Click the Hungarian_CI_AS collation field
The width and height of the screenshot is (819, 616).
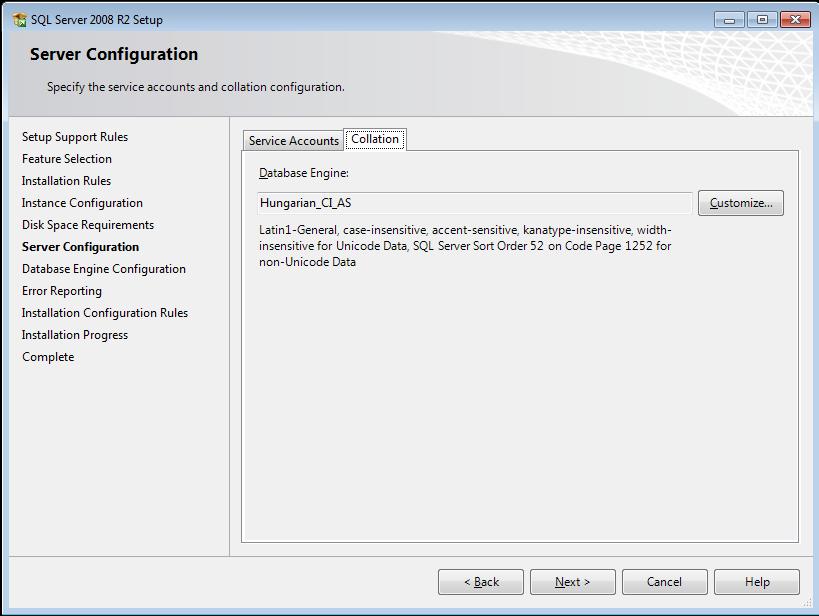(474, 203)
